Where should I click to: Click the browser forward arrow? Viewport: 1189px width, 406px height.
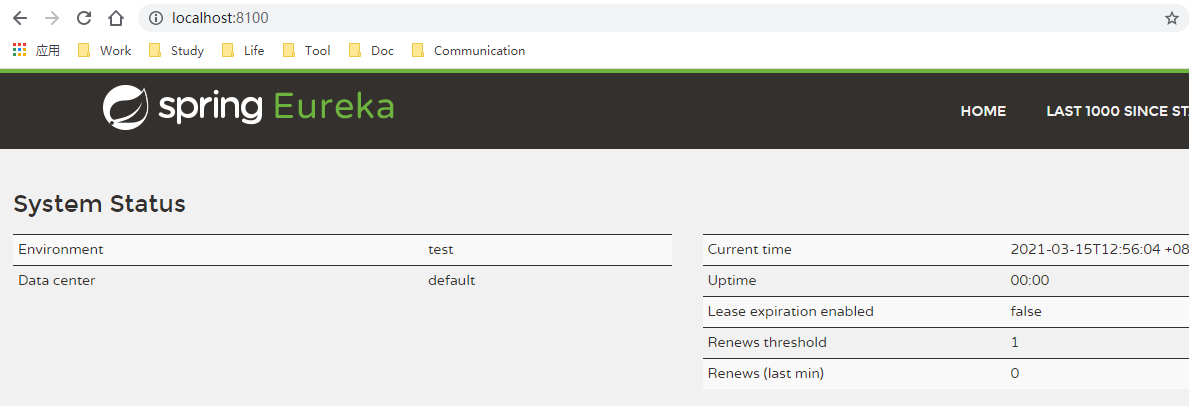(x=52, y=18)
